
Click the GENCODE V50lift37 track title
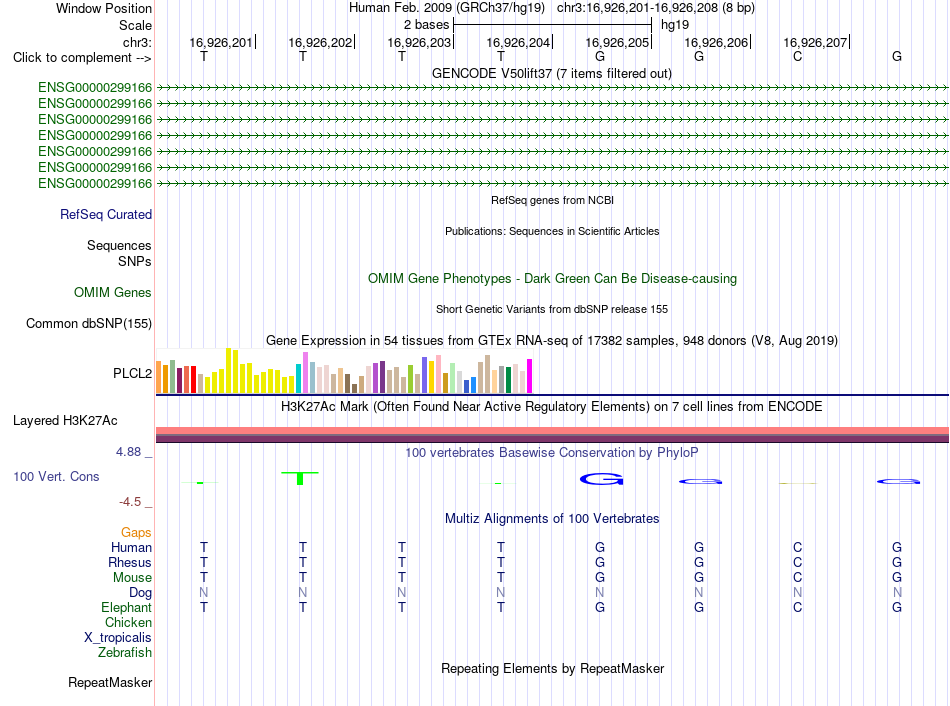pyautogui.click(x=551, y=73)
